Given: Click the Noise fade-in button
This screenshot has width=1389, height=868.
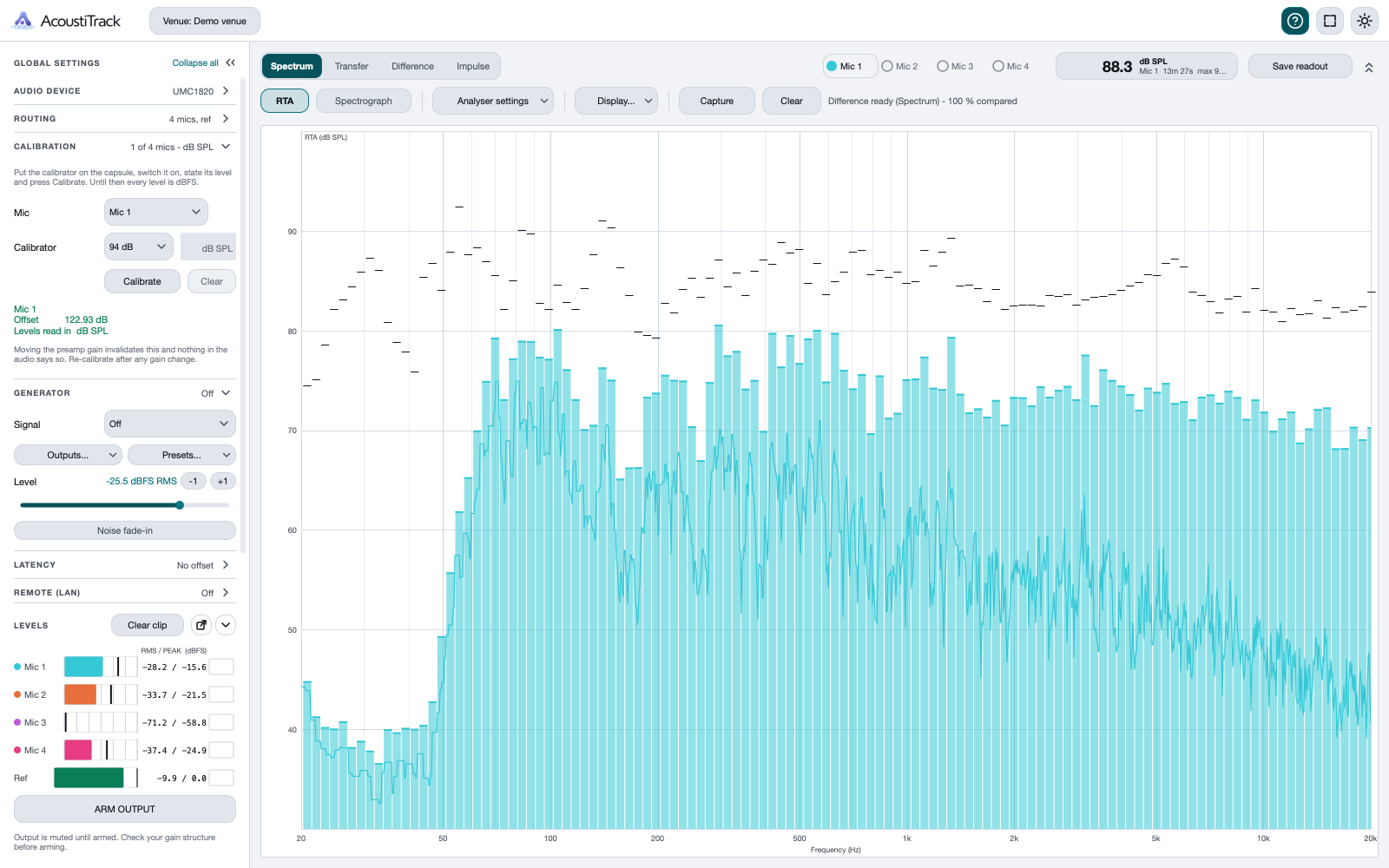Looking at the screenshot, I should (x=125, y=530).
